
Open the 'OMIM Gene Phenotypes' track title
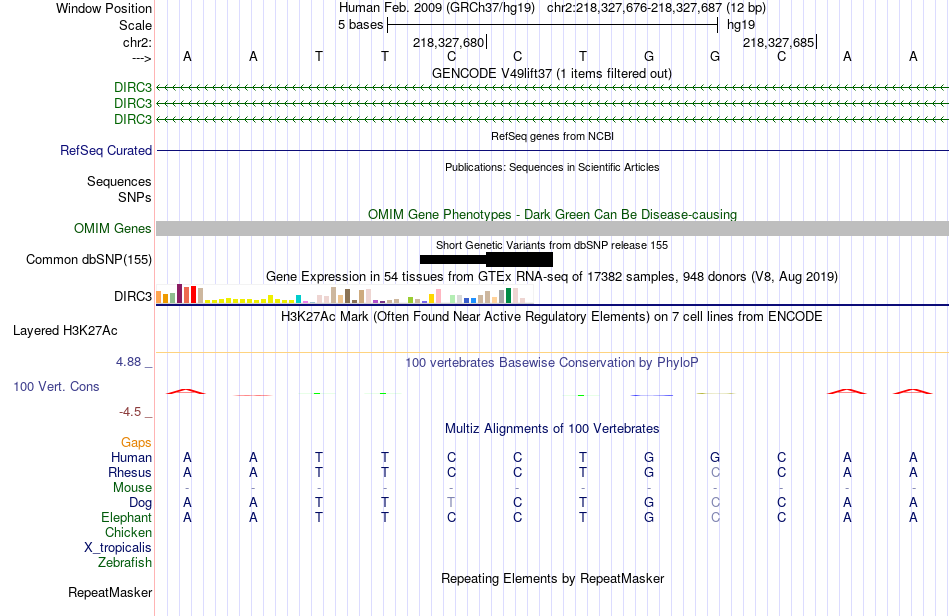coord(553,214)
